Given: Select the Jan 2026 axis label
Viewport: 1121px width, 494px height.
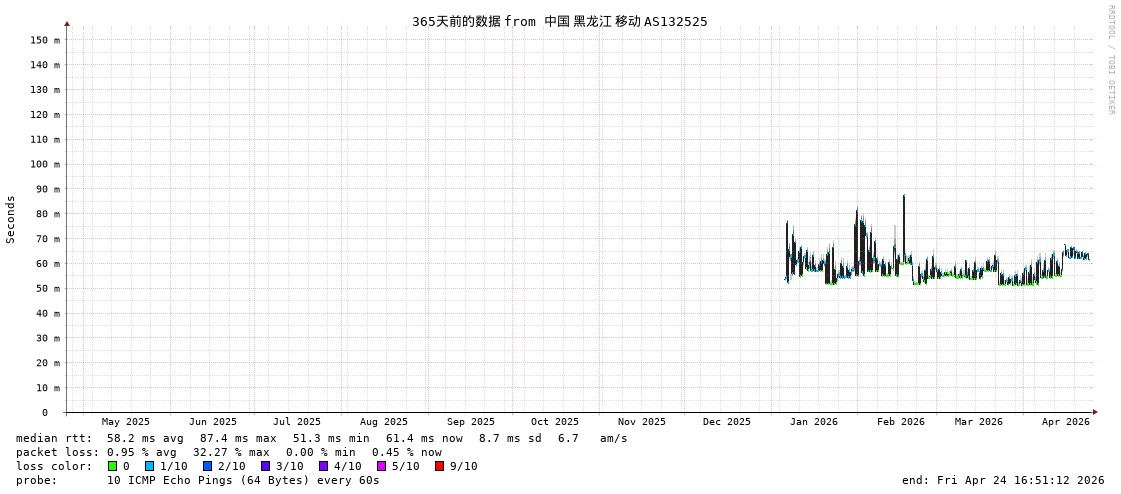Looking at the screenshot, I should coord(813,422).
